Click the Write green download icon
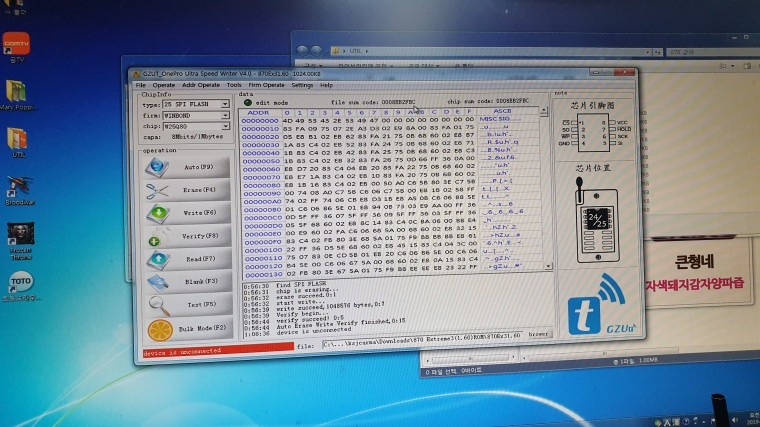This screenshot has width=760, height=427. [158, 213]
